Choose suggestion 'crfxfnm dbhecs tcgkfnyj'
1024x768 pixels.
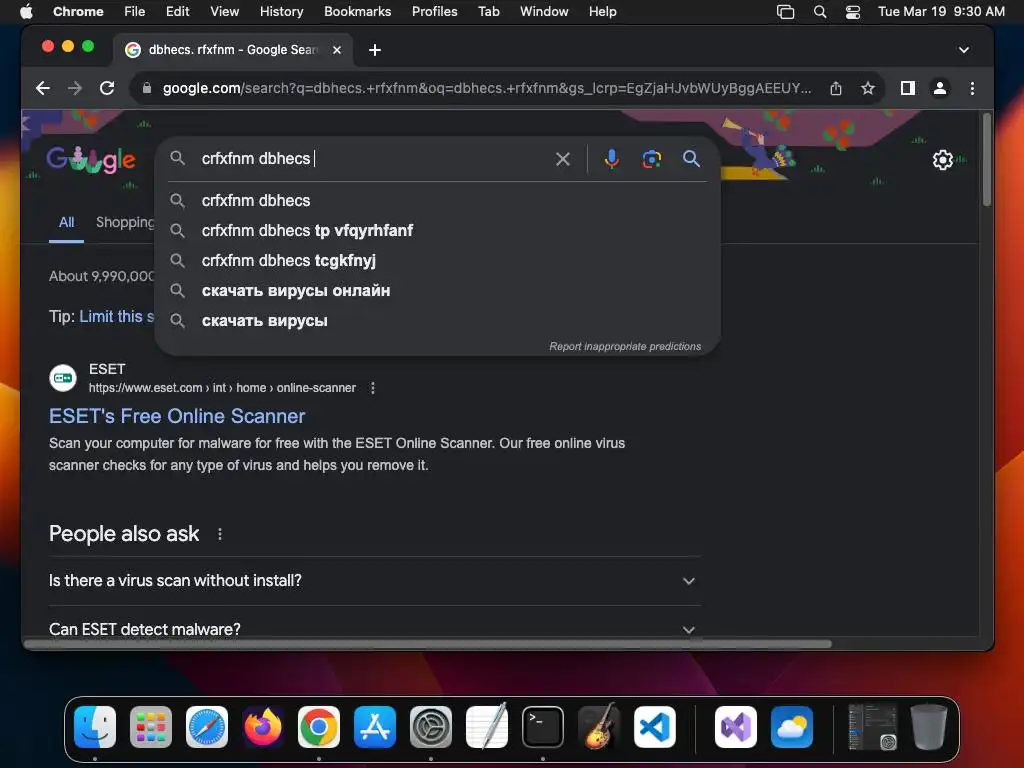[438, 261]
